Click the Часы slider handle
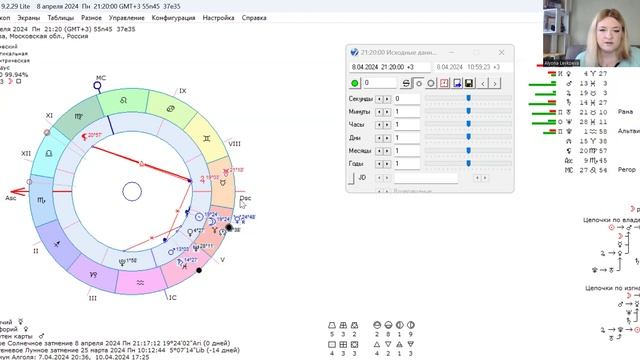Viewport: 640px width, 360px height. (469, 124)
